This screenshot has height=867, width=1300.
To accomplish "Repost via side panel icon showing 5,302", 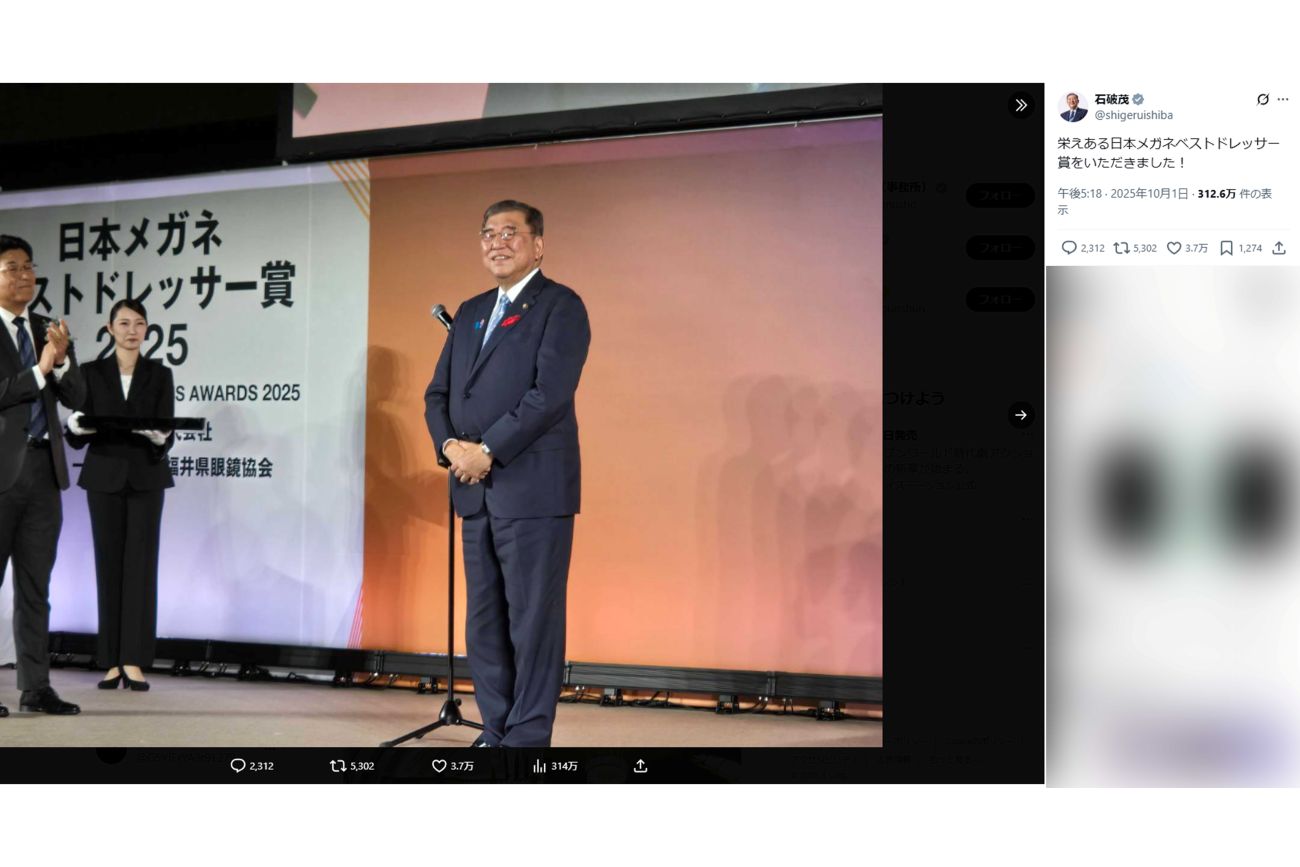I will [1122, 248].
